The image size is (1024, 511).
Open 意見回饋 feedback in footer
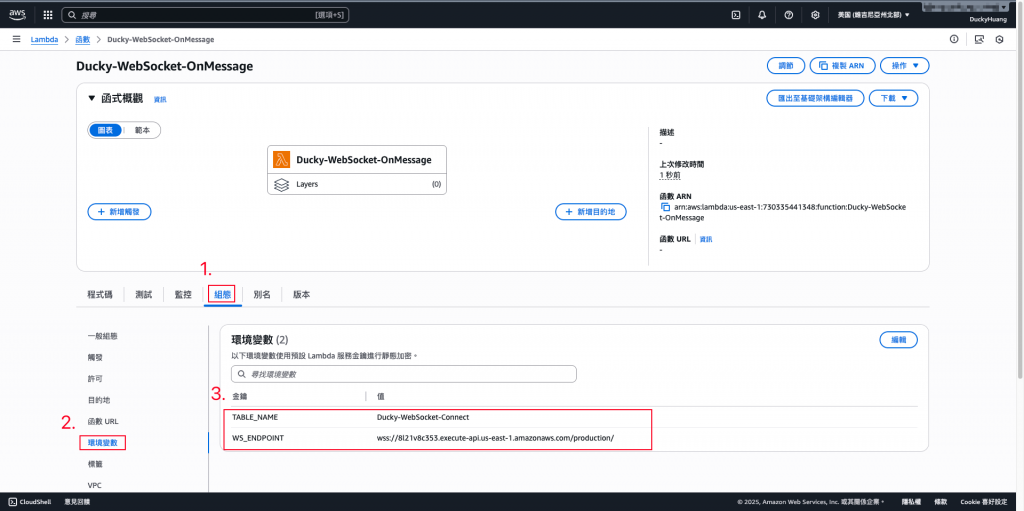pyautogui.click(x=77, y=502)
